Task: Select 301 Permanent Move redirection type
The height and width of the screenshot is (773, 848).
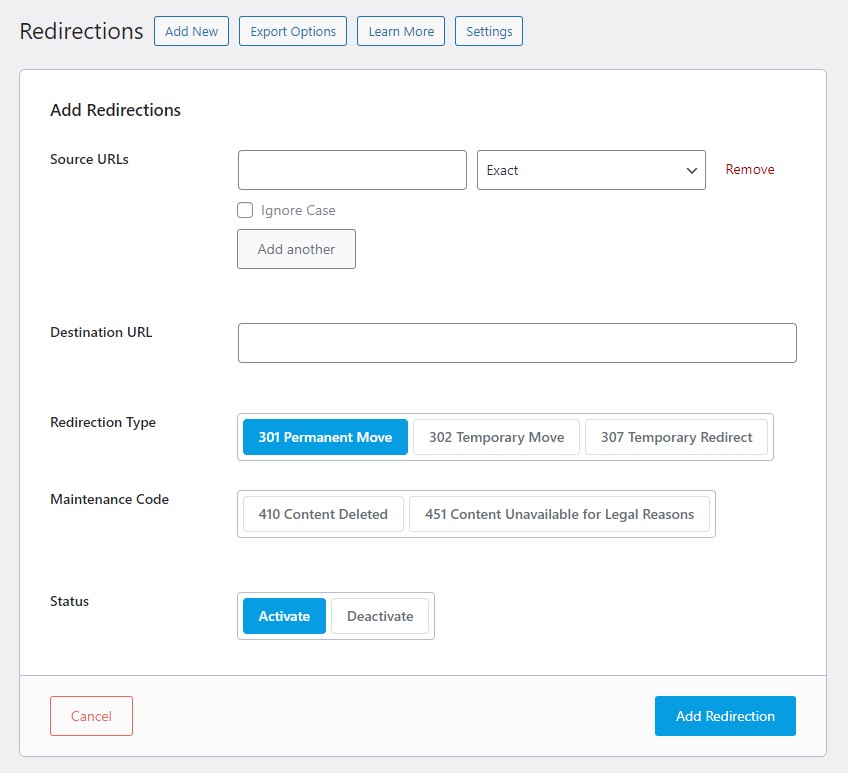Action: point(325,437)
